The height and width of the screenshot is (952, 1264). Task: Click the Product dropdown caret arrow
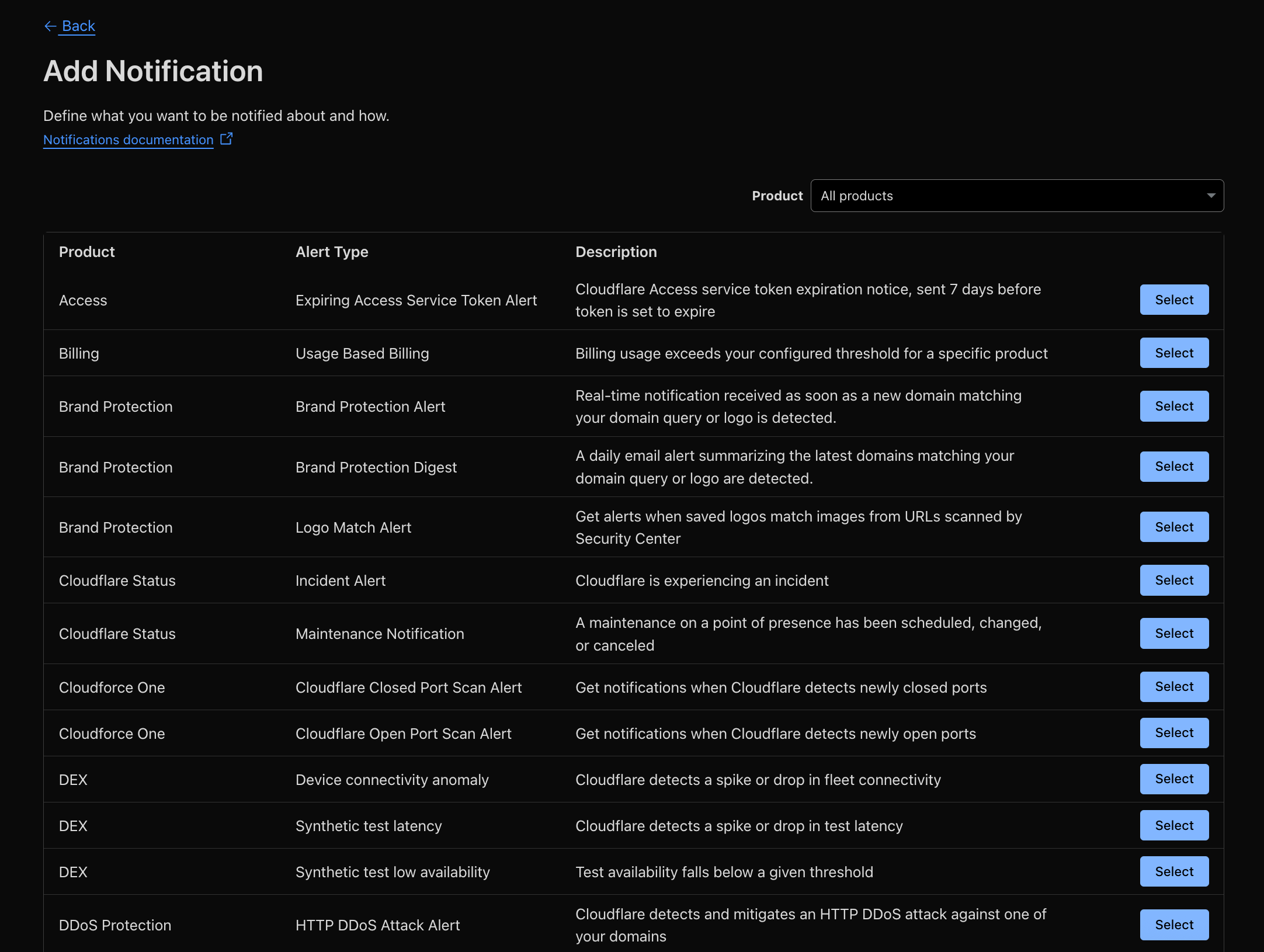pyautogui.click(x=1211, y=196)
